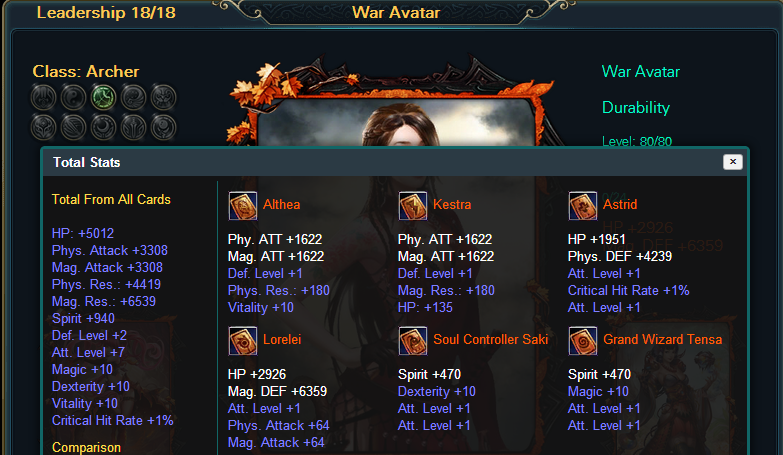
Task: Select the Soul Controller Saki card icon
Action: [413, 341]
